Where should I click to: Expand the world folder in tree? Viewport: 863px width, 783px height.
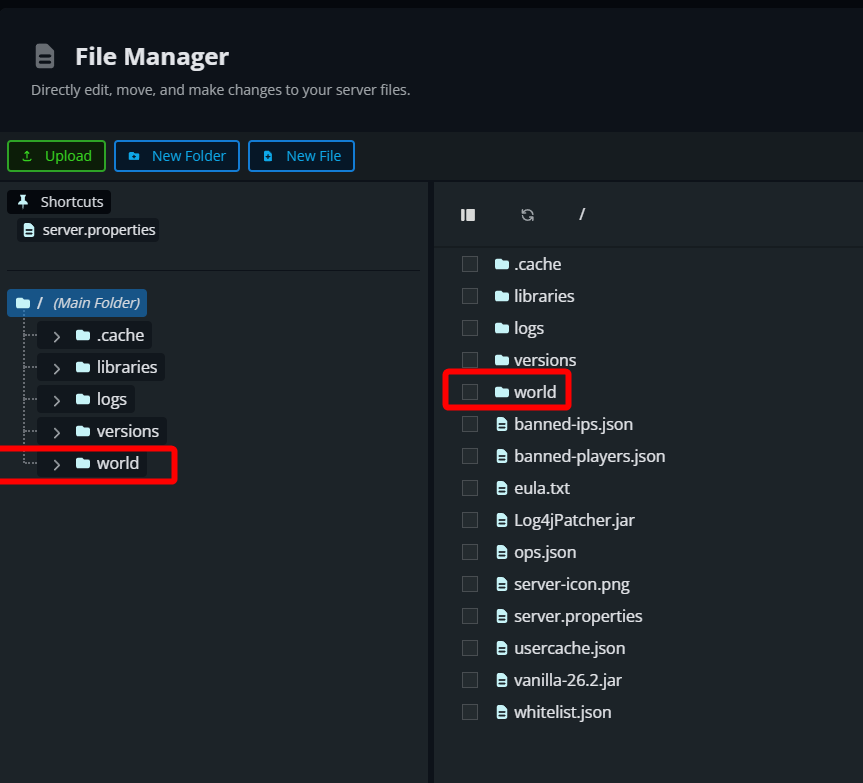57,464
